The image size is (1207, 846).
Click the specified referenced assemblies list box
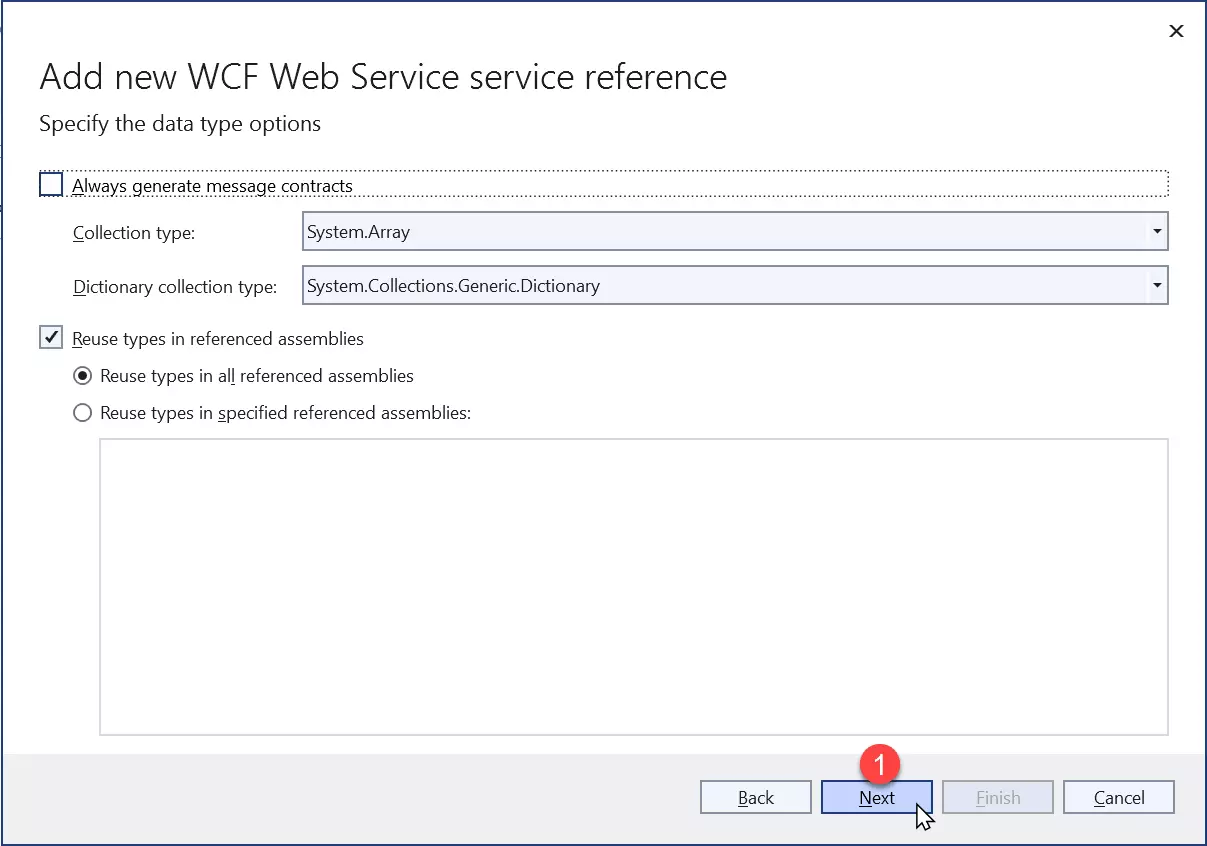tap(634, 587)
